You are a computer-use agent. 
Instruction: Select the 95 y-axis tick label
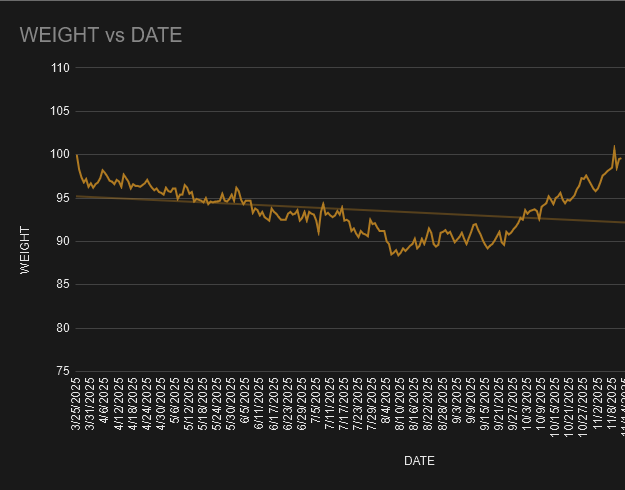click(x=63, y=198)
